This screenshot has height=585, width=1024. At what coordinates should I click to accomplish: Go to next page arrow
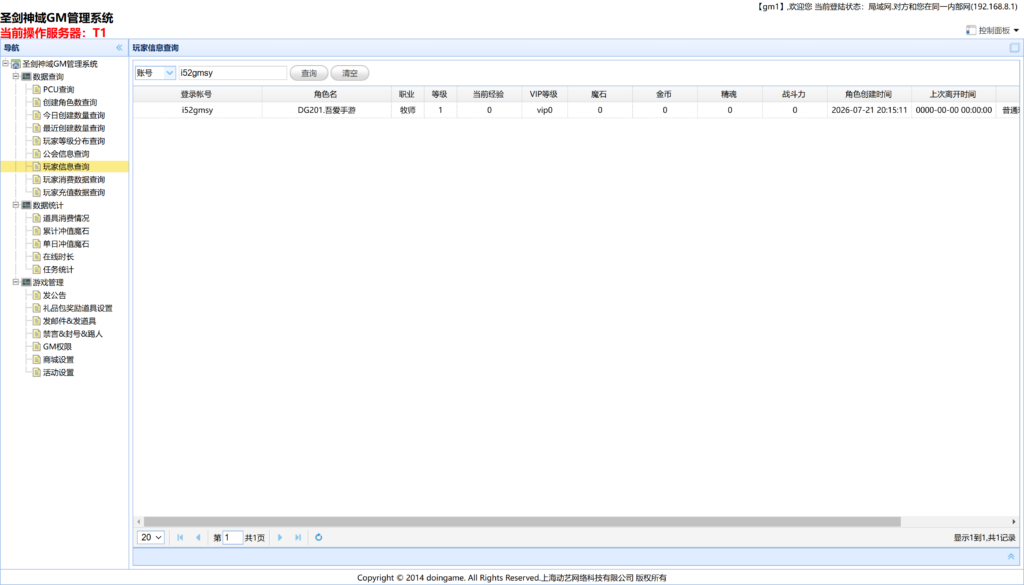click(x=280, y=537)
